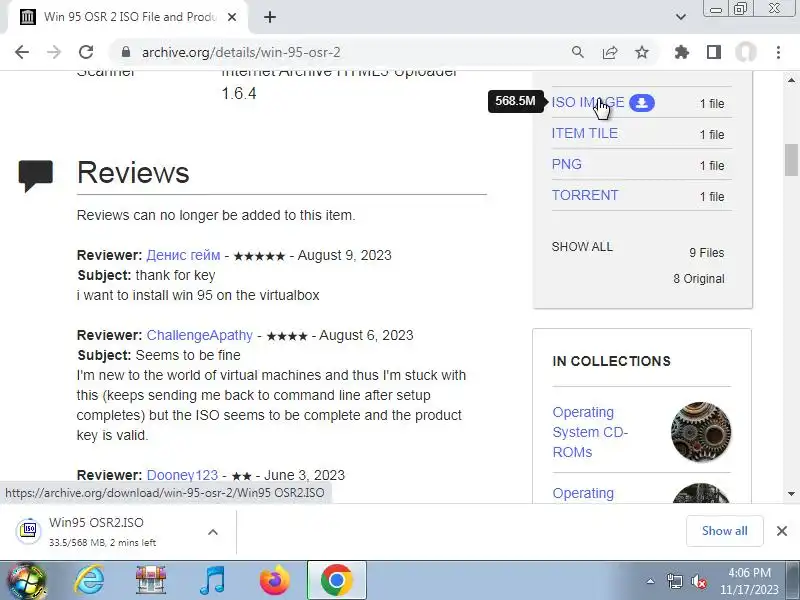Open the PNG download option

(567, 164)
